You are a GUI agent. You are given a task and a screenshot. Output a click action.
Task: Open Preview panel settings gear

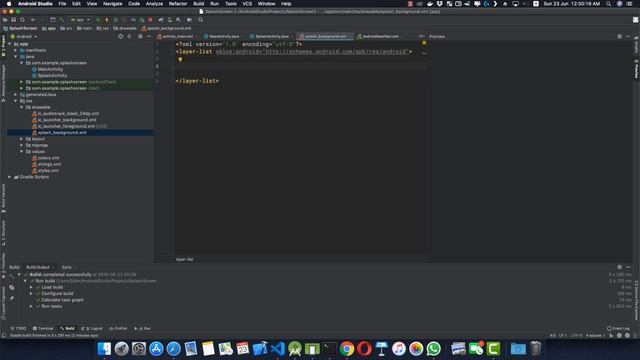[620, 36]
